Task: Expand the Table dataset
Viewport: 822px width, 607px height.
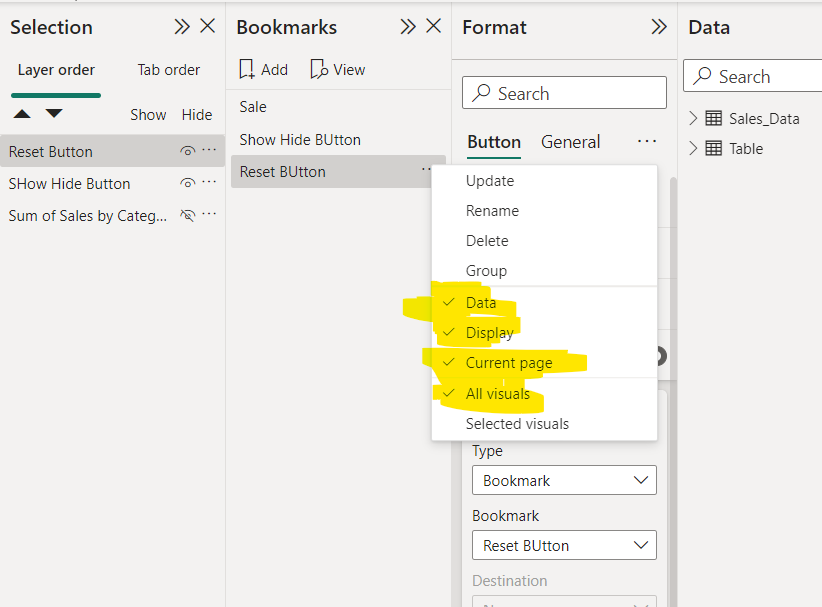Action: click(693, 148)
